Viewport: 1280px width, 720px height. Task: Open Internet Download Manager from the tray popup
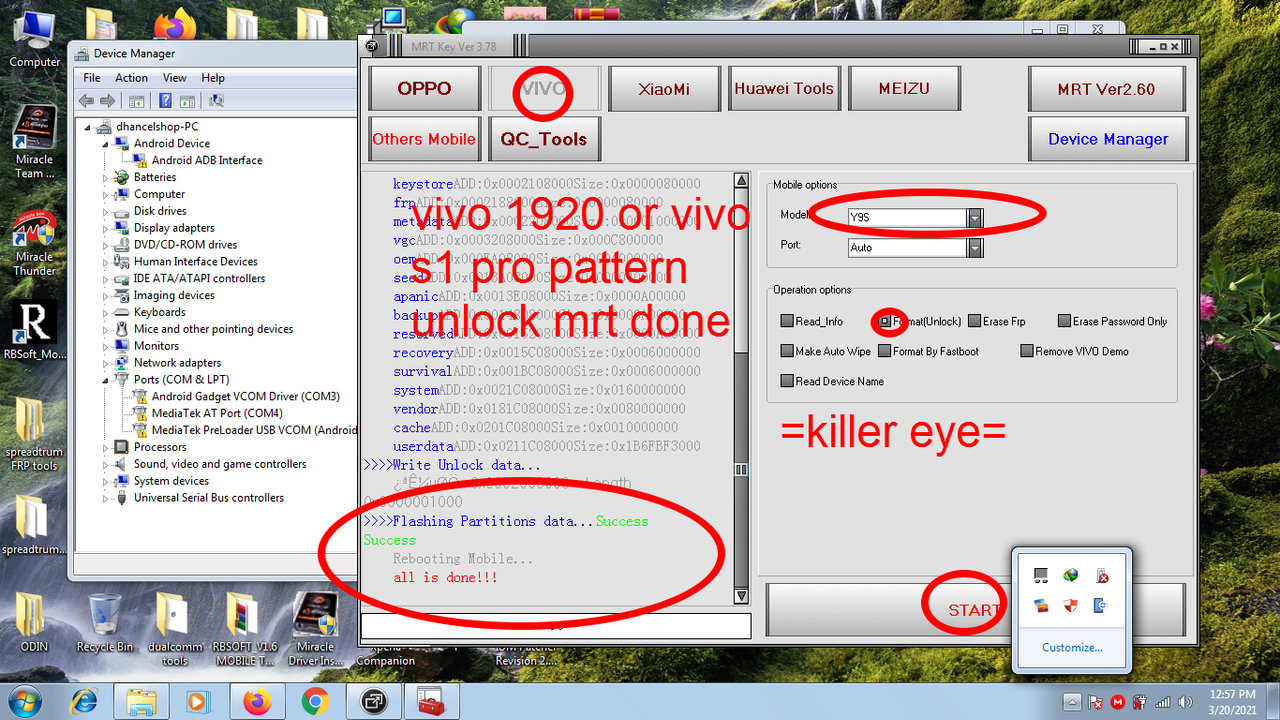(1071, 575)
